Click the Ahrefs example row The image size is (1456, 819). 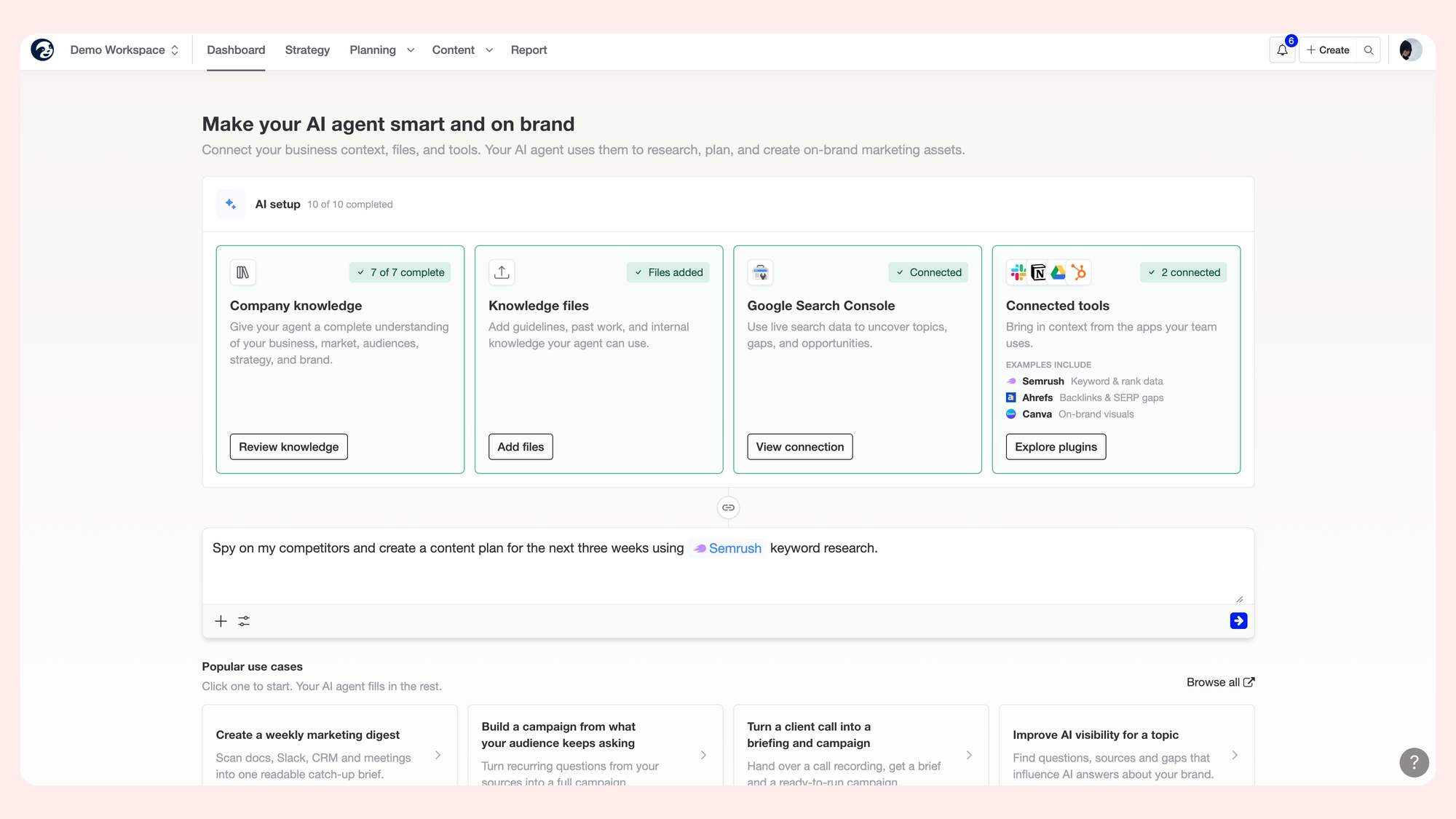[x=1085, y=397]
